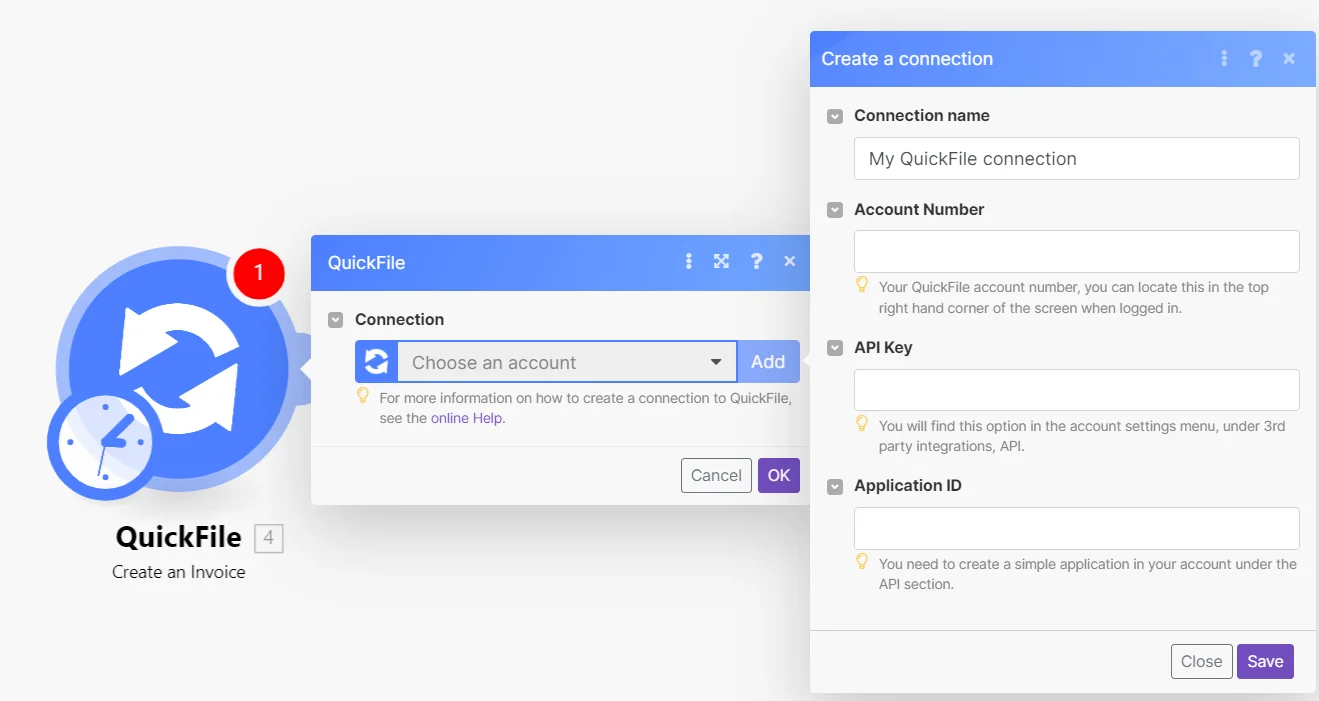The height and width of the screenshot is (701, 1319).
Task: Open QuickFile dialog three-dot options menu
Action: 688,261
